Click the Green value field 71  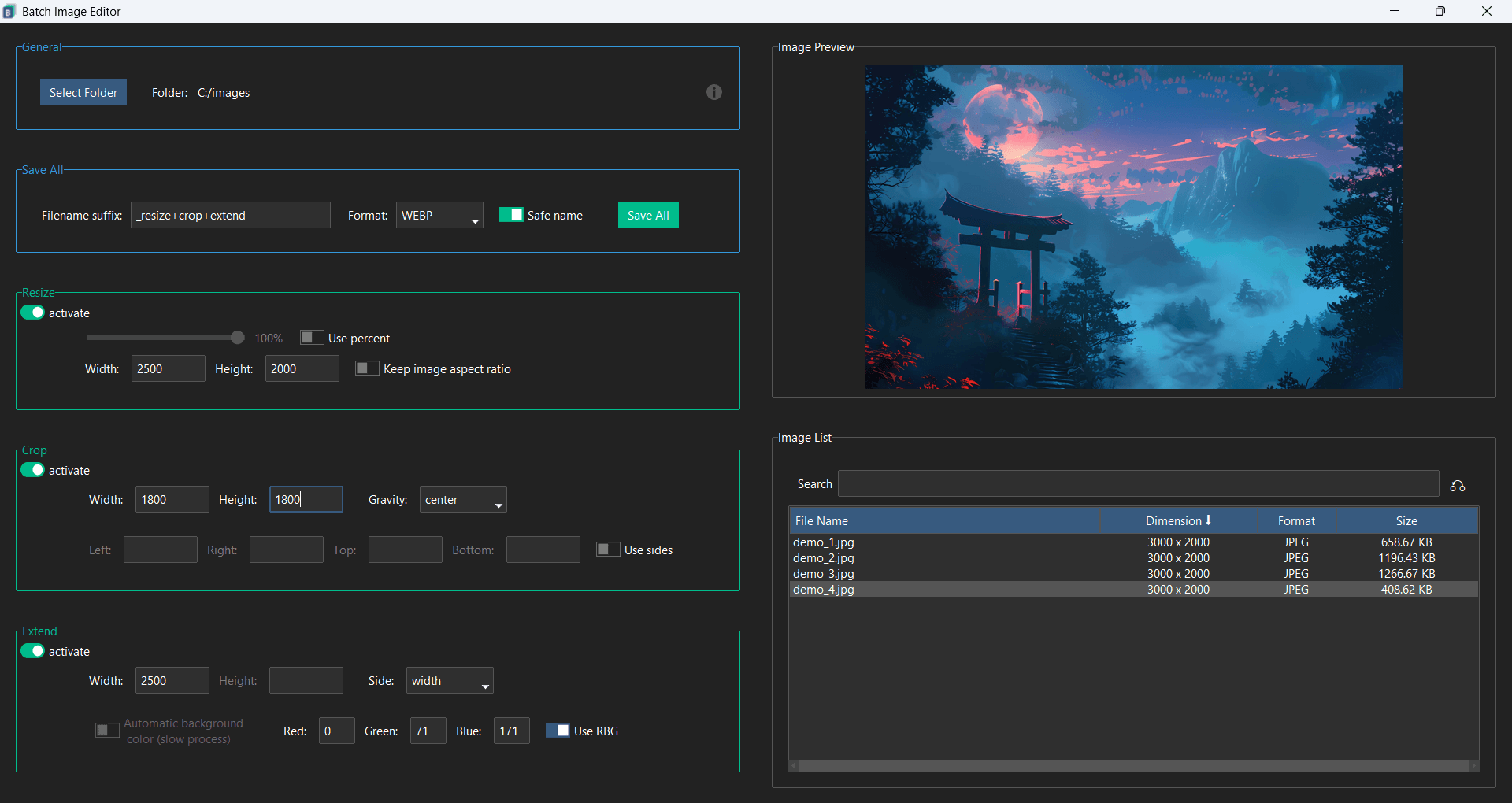point(428,731)
